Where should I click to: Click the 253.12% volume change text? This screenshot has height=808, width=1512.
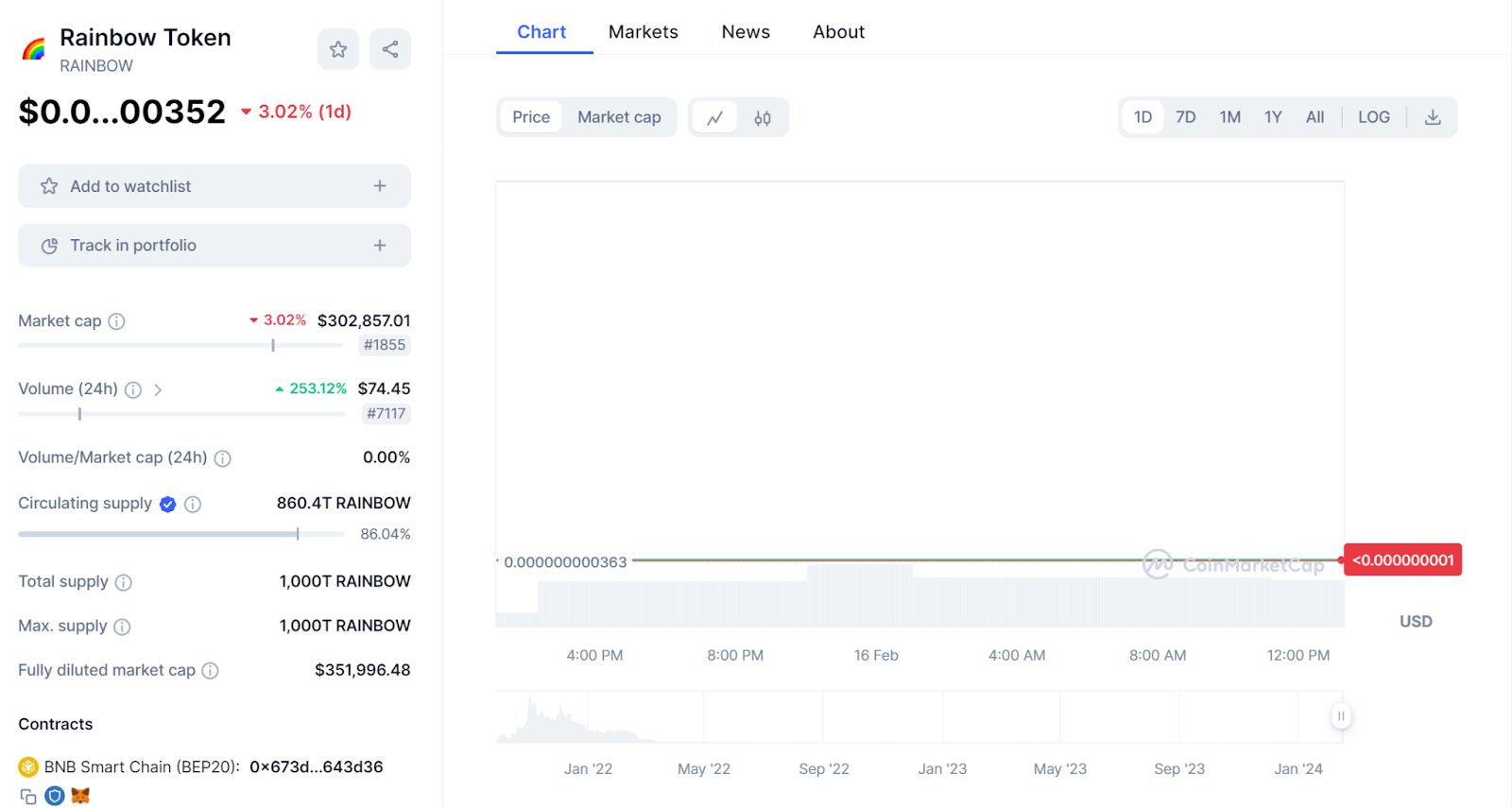click(318, 388)
